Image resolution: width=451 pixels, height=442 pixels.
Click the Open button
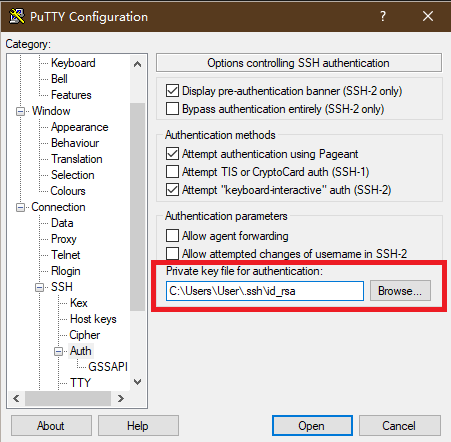312,426
